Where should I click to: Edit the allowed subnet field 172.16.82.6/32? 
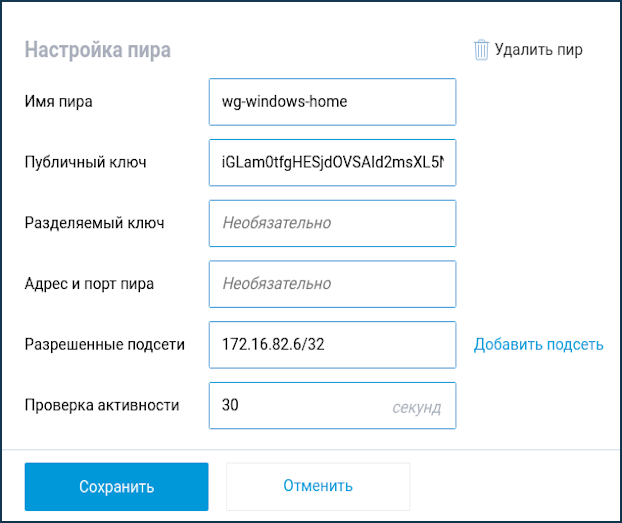click(x=332, y=345)
